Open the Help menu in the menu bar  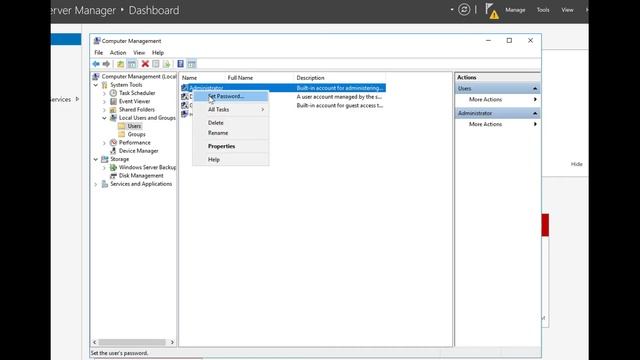[x=158, y=53]
